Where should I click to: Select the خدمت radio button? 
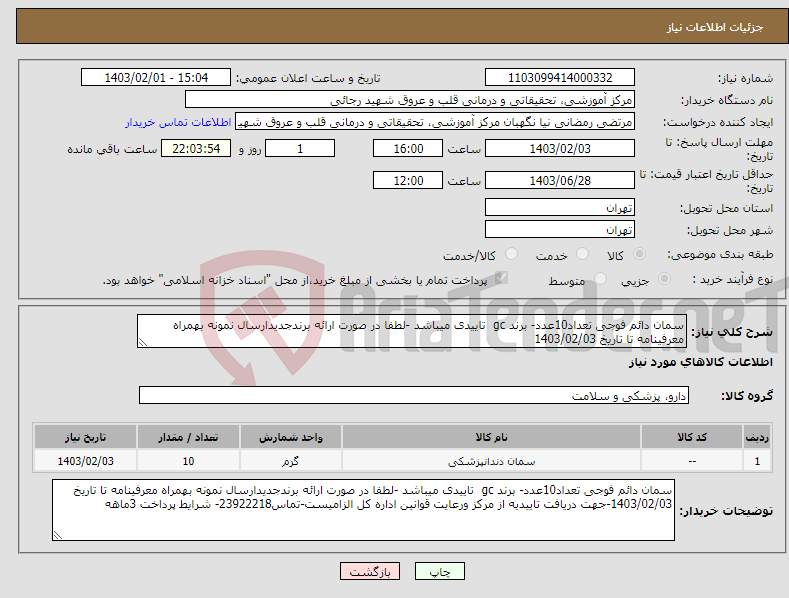tap(582, 254)
